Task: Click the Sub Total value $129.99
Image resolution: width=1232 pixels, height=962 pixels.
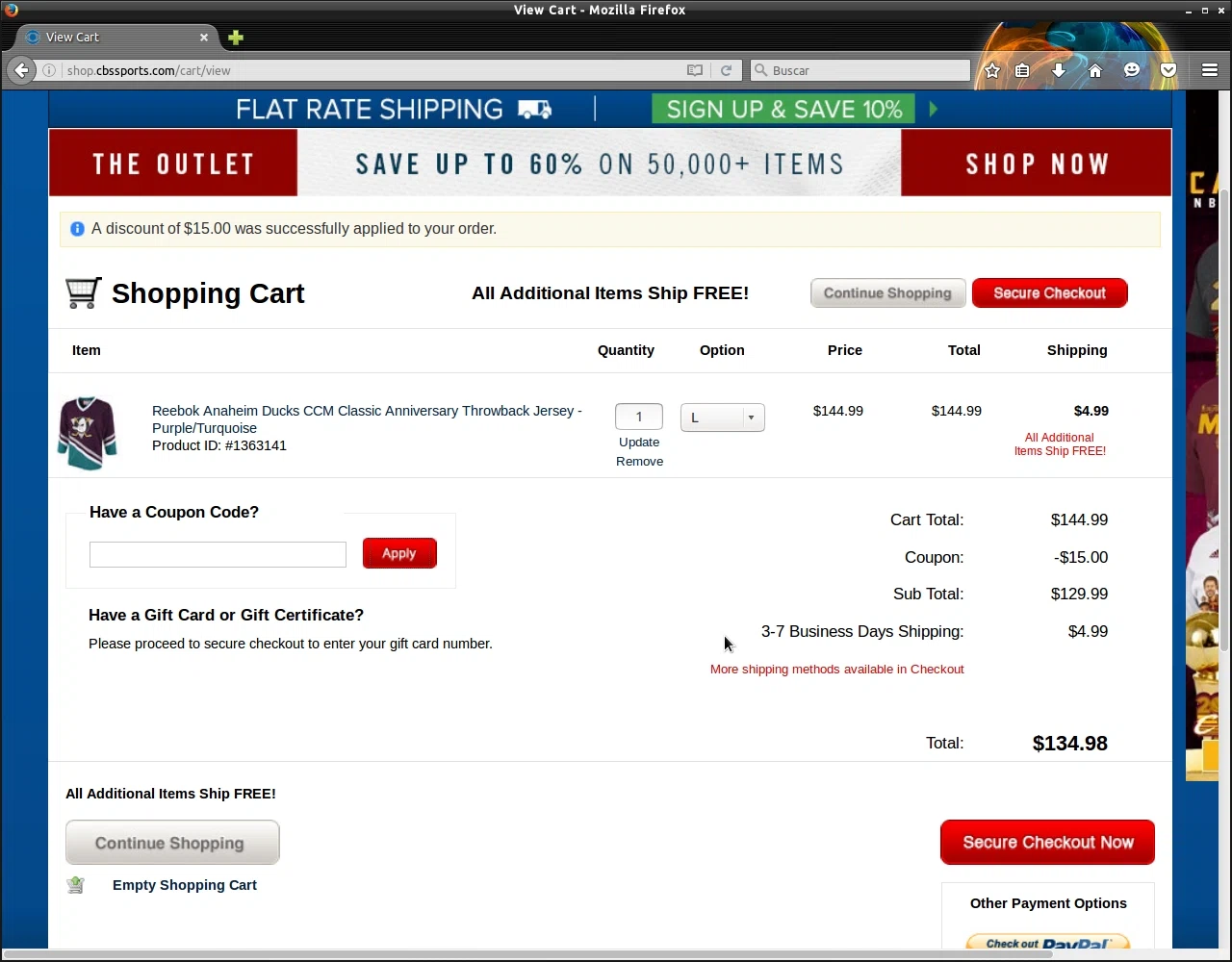Action: (x=1079, y=595)
